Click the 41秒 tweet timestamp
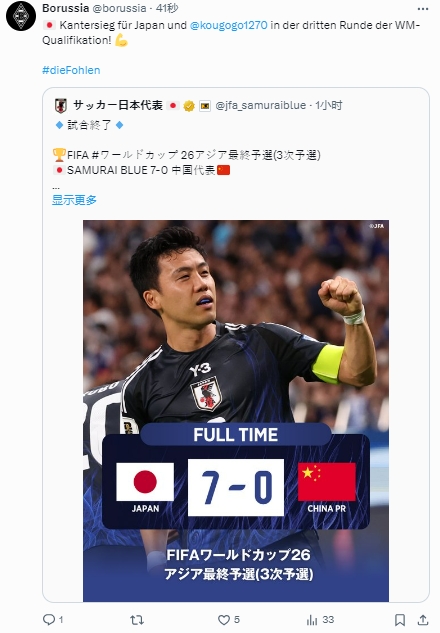Screen dimensions: 440x633 click(x=167, y=8)
